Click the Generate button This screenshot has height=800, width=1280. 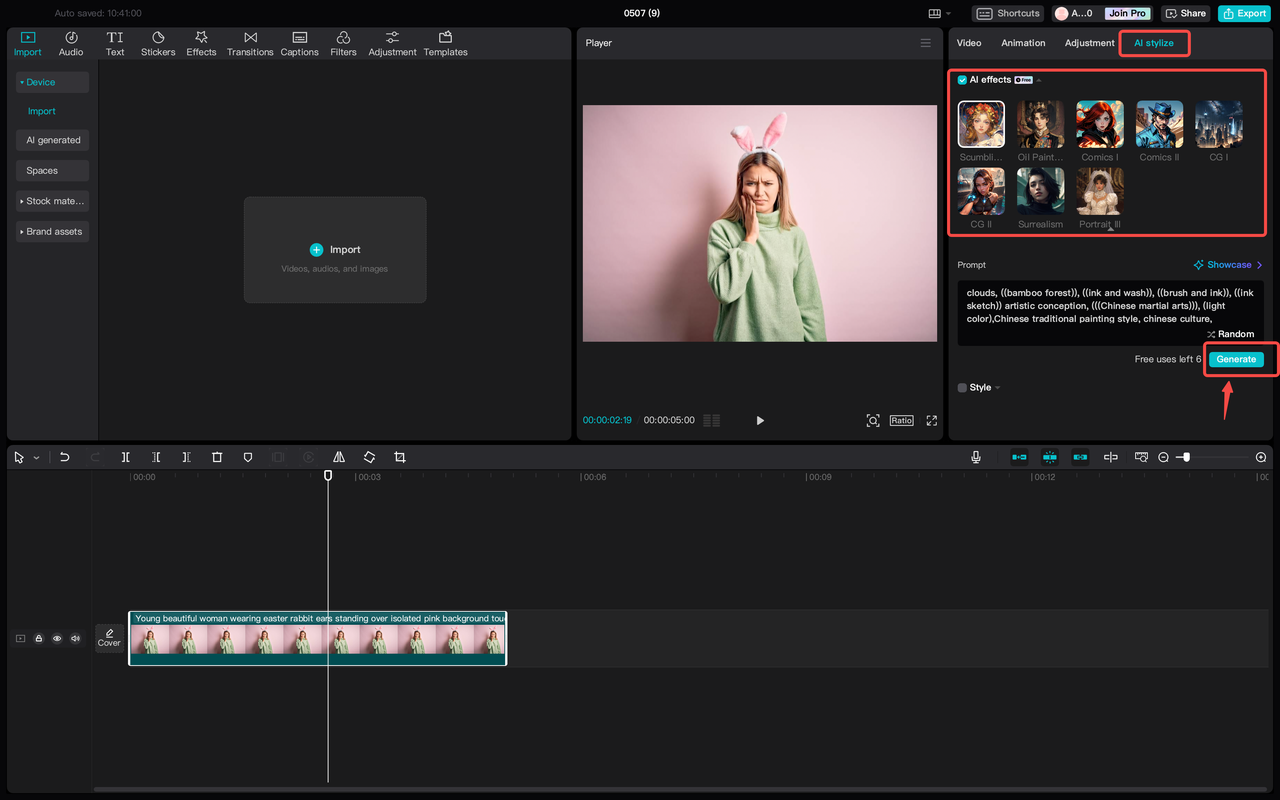(1236, 359)
